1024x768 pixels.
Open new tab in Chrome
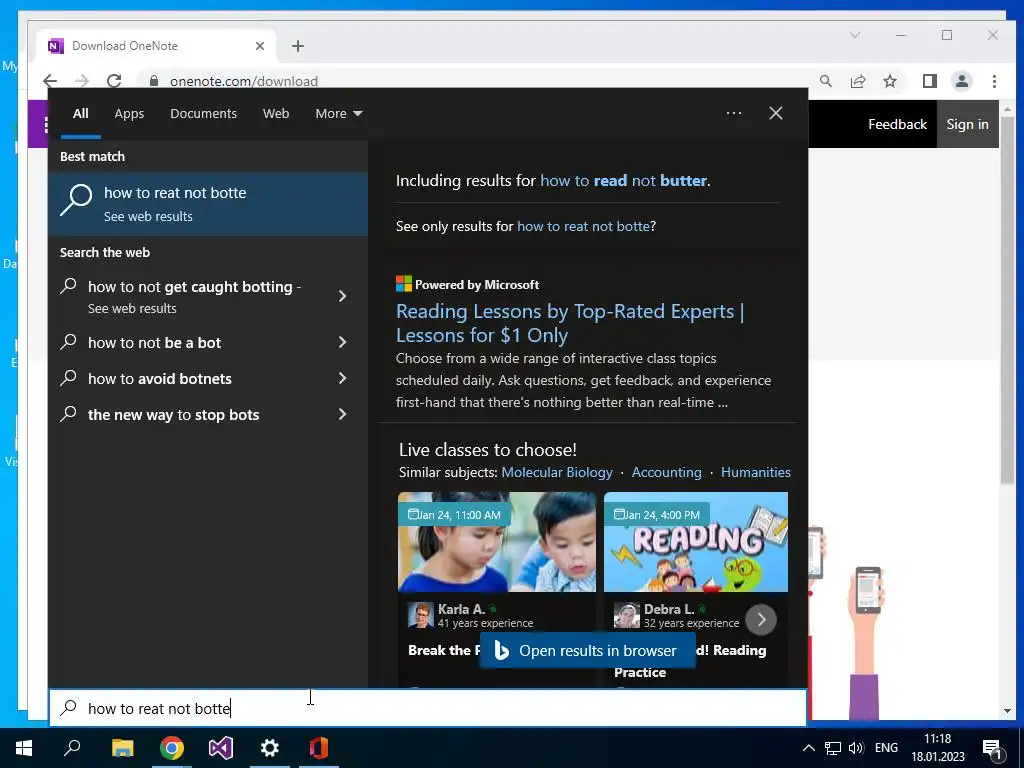click(298, 46)
